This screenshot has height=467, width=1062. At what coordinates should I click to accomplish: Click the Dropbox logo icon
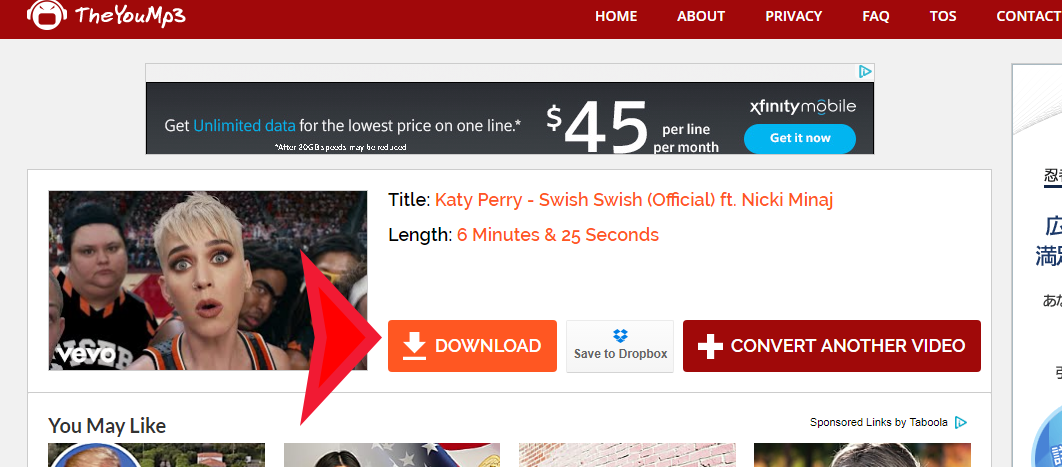pos(620,336)
